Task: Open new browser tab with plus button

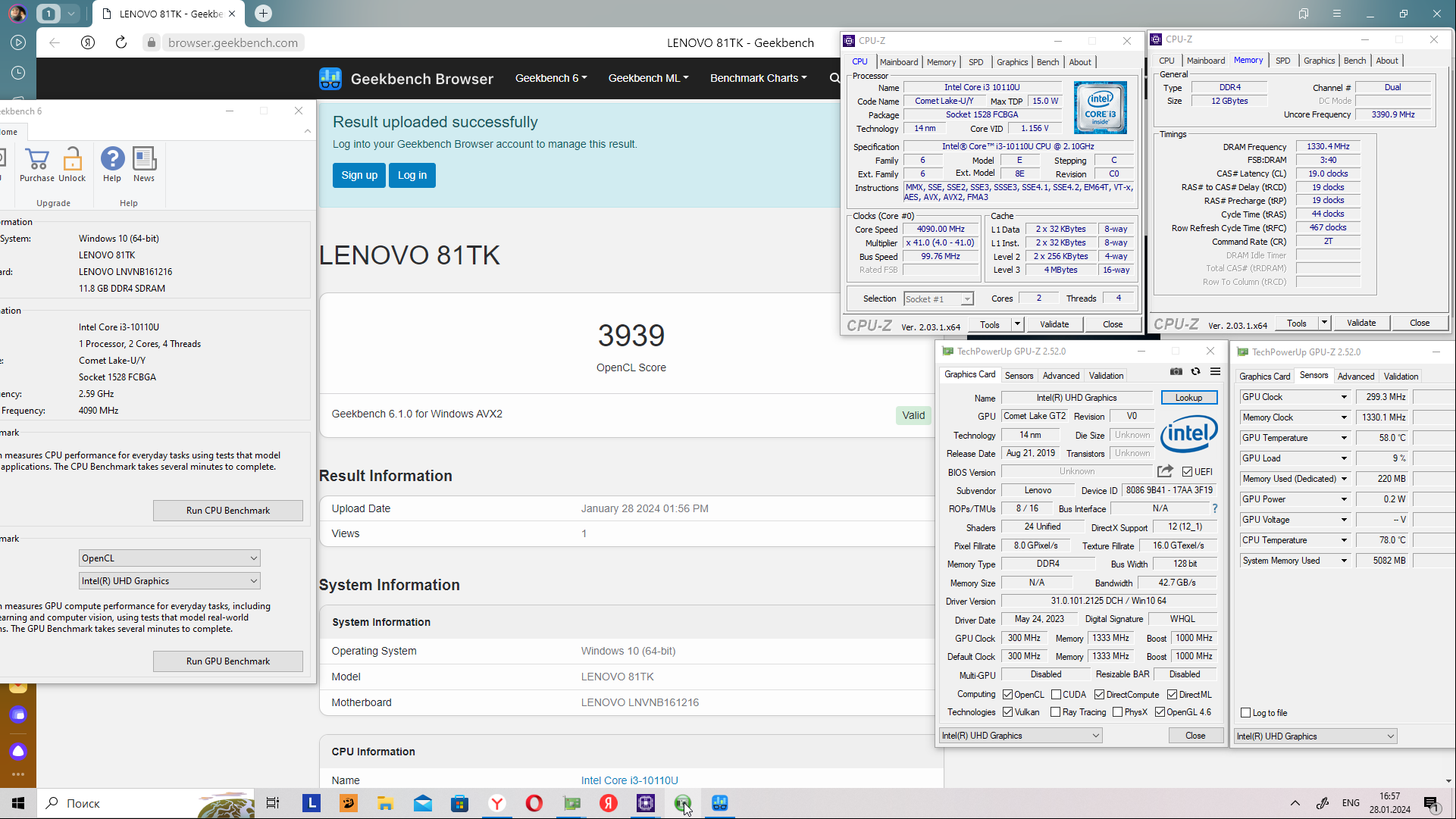Action: point(263,13)
